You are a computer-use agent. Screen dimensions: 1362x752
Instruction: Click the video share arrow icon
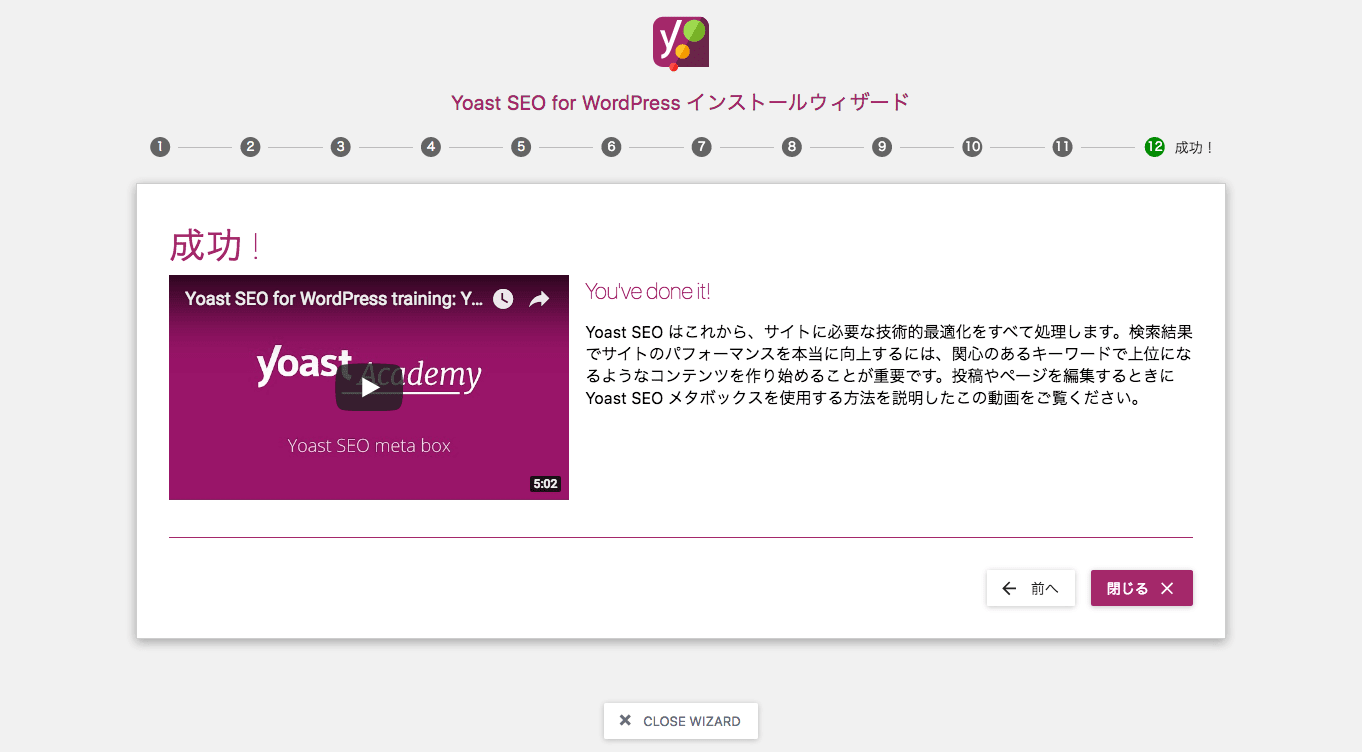tap(539, 299)
